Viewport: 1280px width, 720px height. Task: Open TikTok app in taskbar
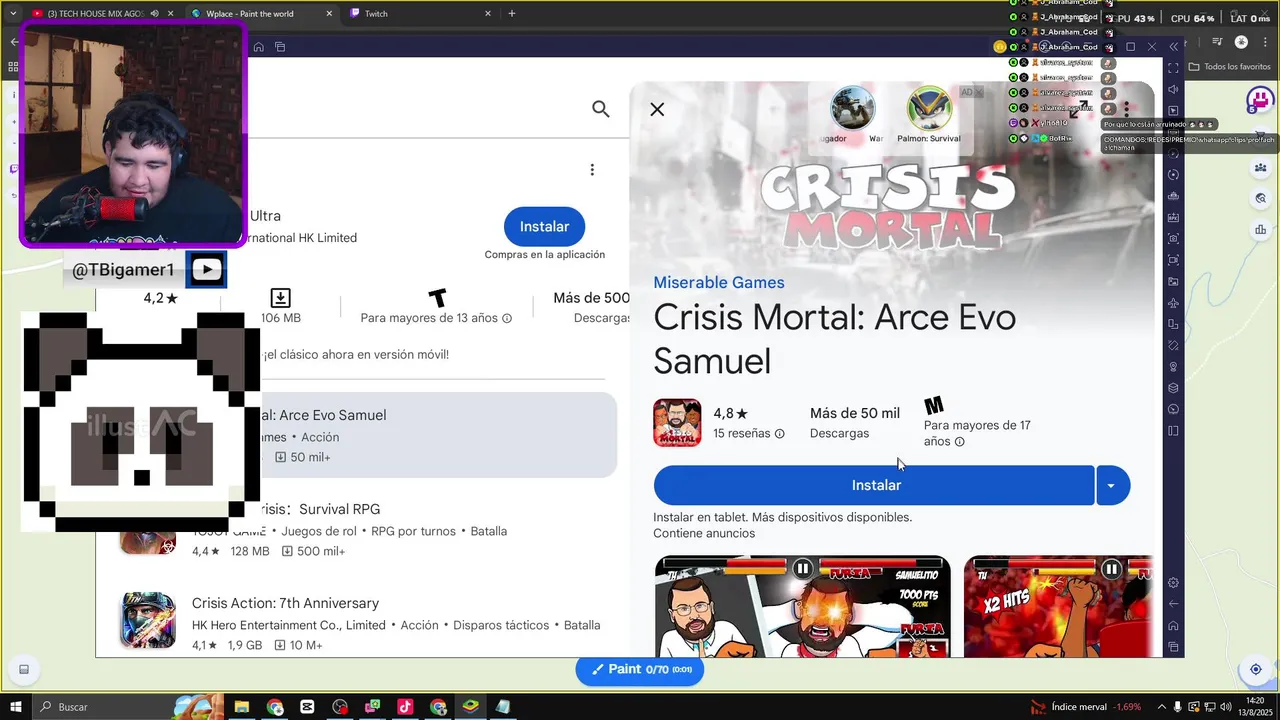coord(405,707)
